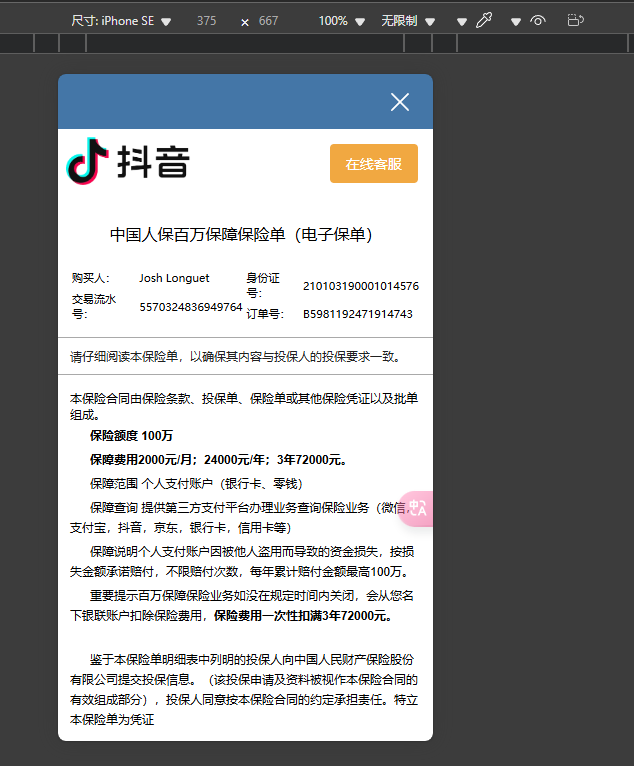Click the 在线客服 orange button
Image resolution: width=634 pixels, height=766 pixels.
pyautogui.click(x=374, y=164)
